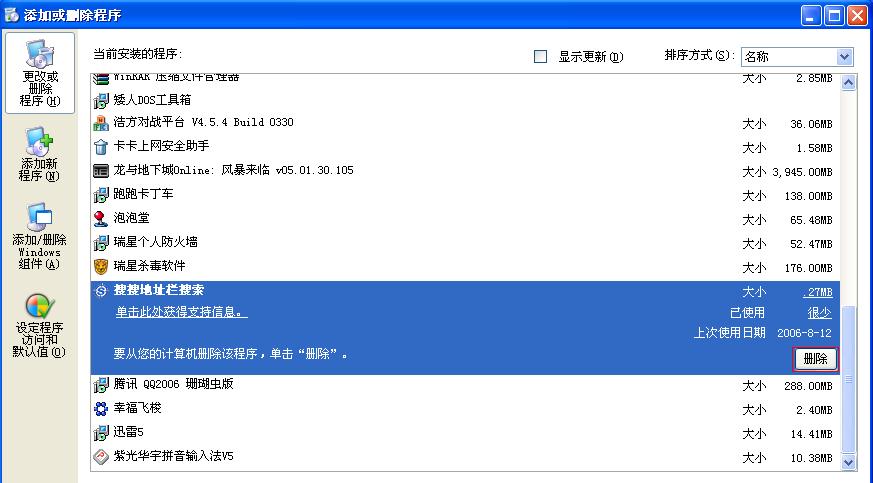Click the scrollbar down arrow
The image size is (873, 483).
pos(849,462)
